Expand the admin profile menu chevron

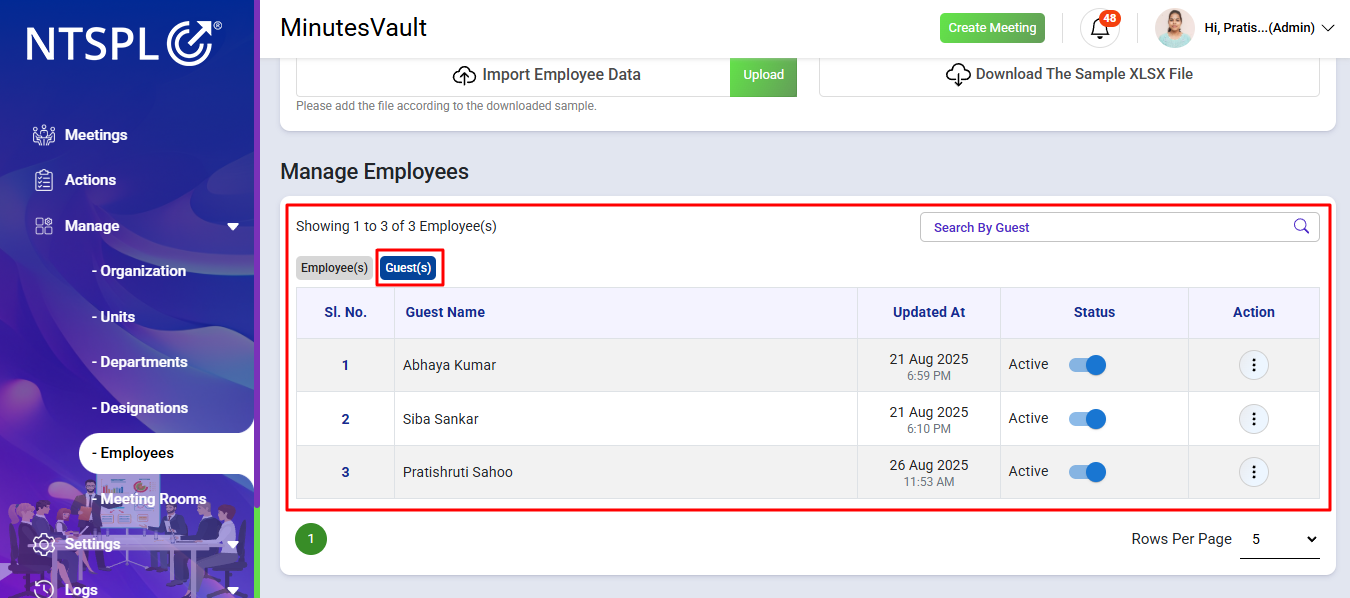tap(1328, 28)
